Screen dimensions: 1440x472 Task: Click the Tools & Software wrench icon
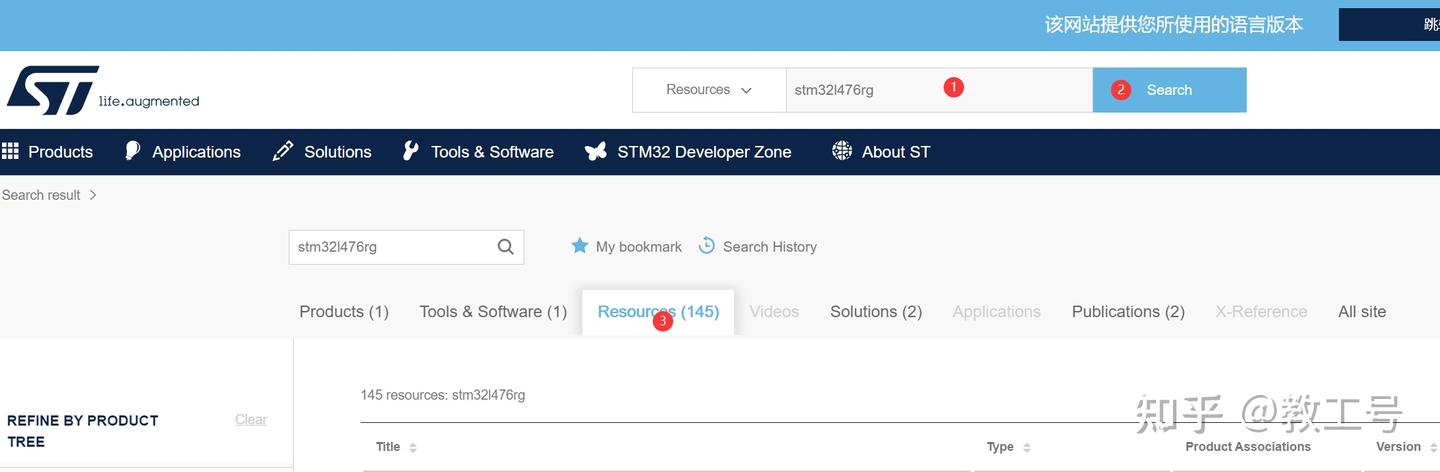(410, 151)
